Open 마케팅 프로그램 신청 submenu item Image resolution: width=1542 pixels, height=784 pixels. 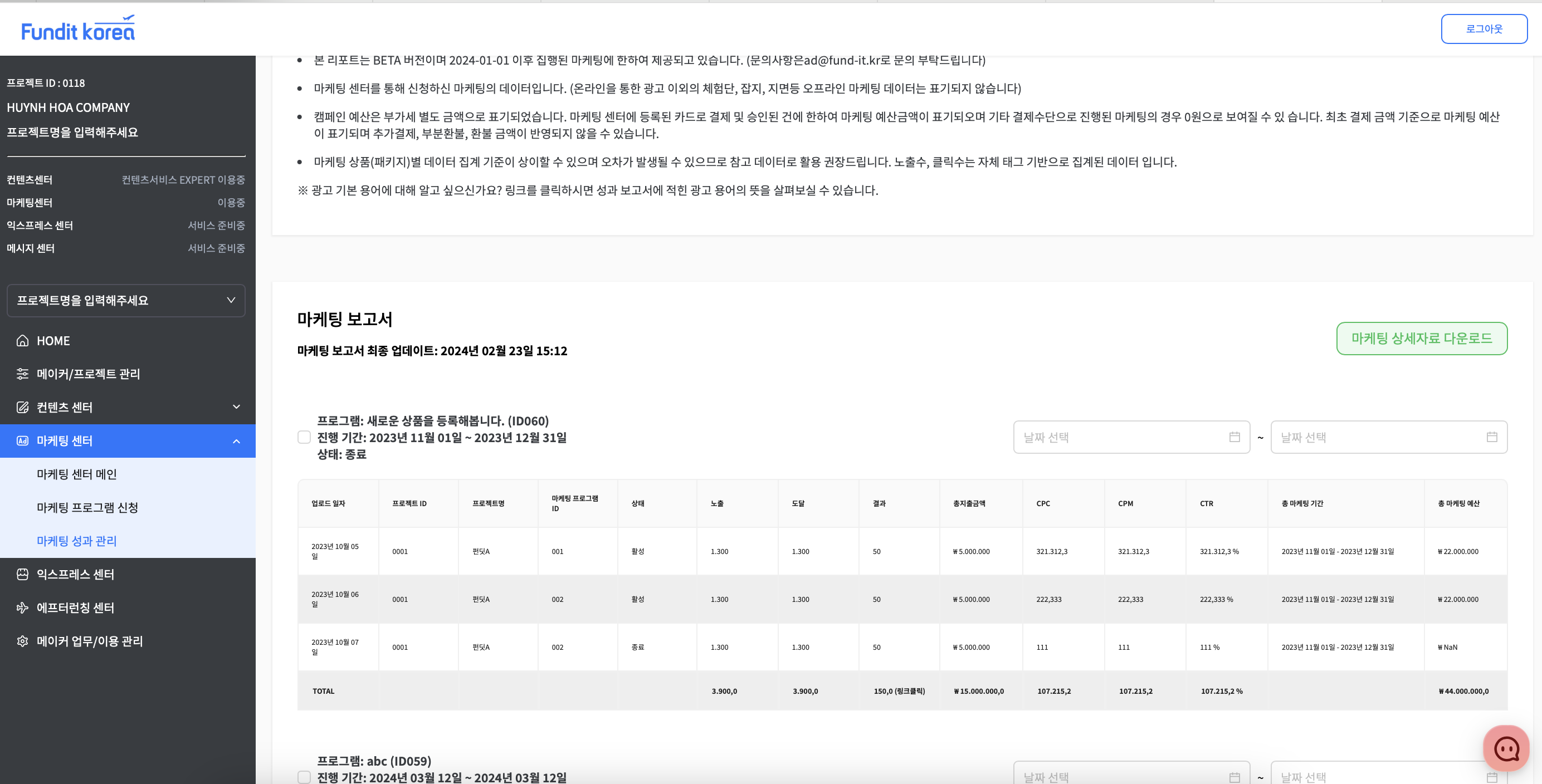point(87,507)
